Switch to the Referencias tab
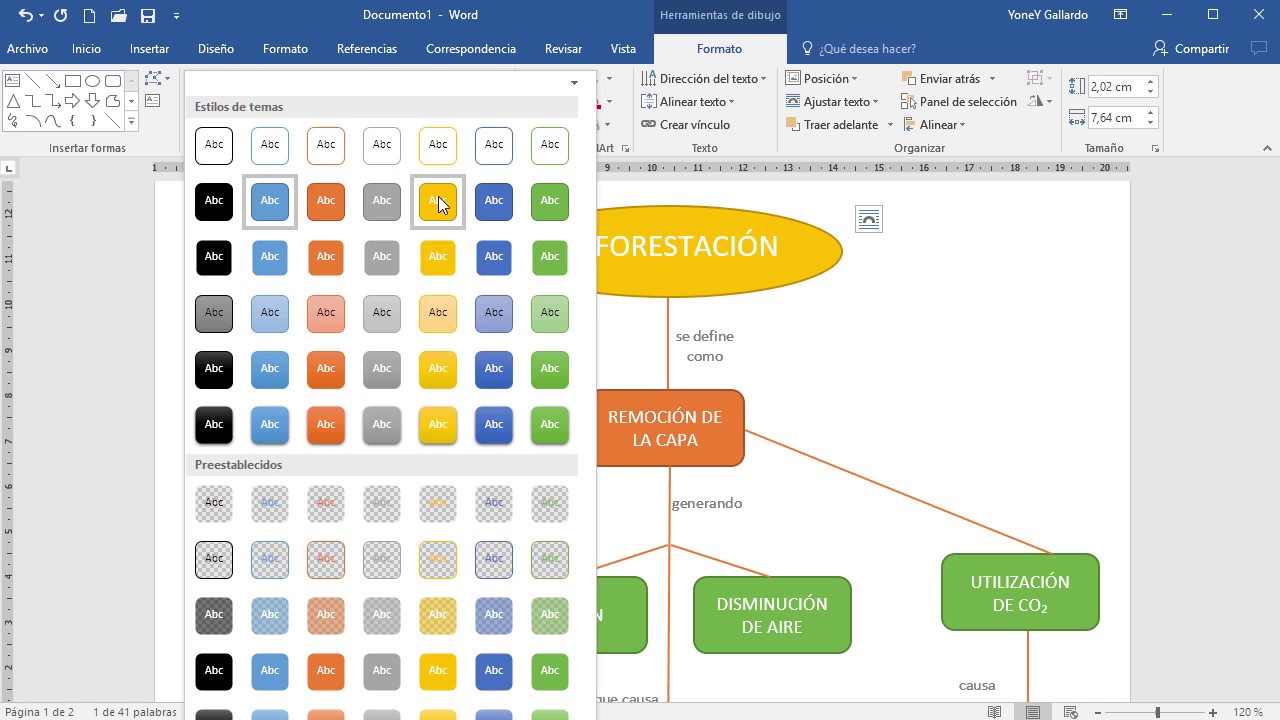 (x=367, y=48)
